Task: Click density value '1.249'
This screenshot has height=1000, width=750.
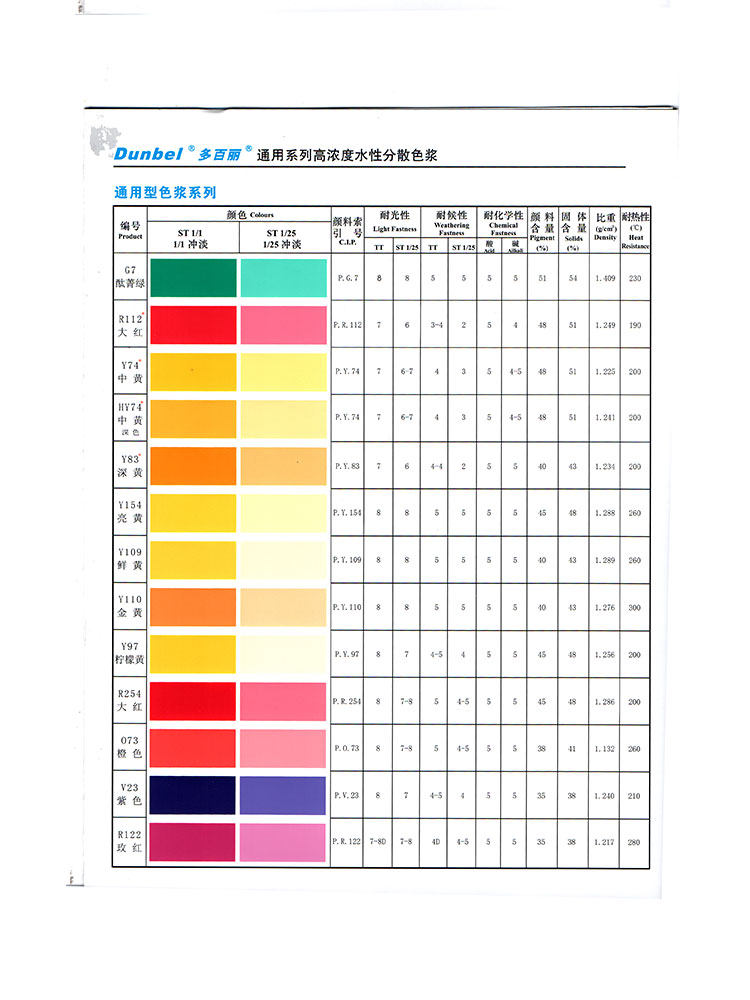Action: pos(605,325)
